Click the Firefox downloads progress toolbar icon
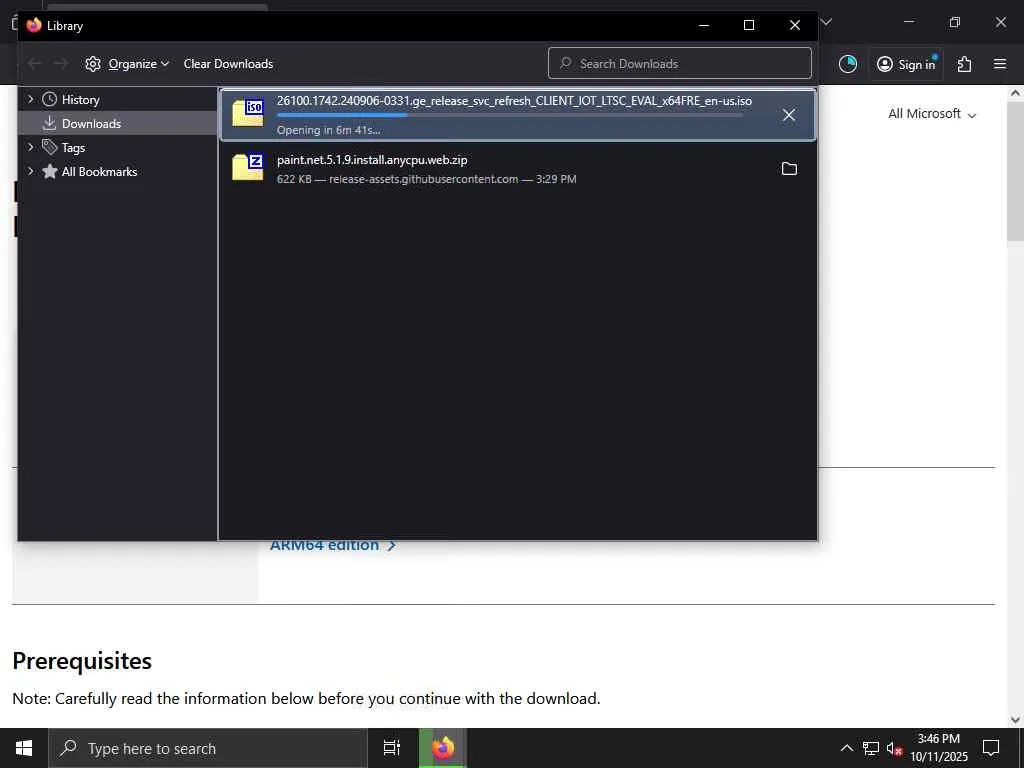The image size is (1024, 768). pos(848,64)
